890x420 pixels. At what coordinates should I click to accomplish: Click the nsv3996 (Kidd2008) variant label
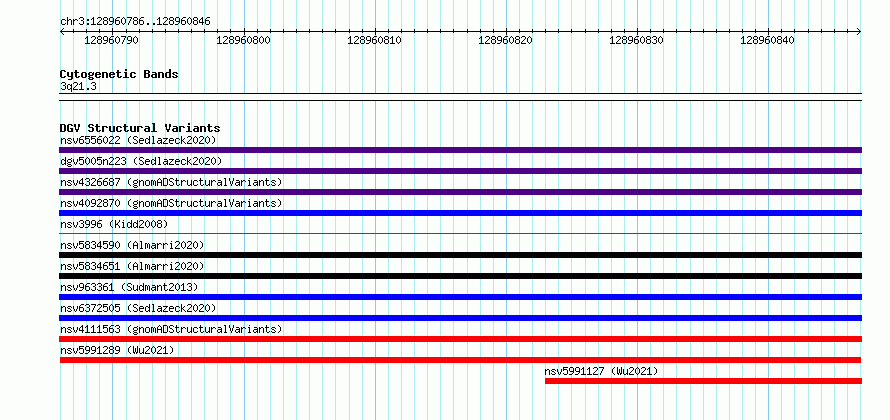(114, 224)
